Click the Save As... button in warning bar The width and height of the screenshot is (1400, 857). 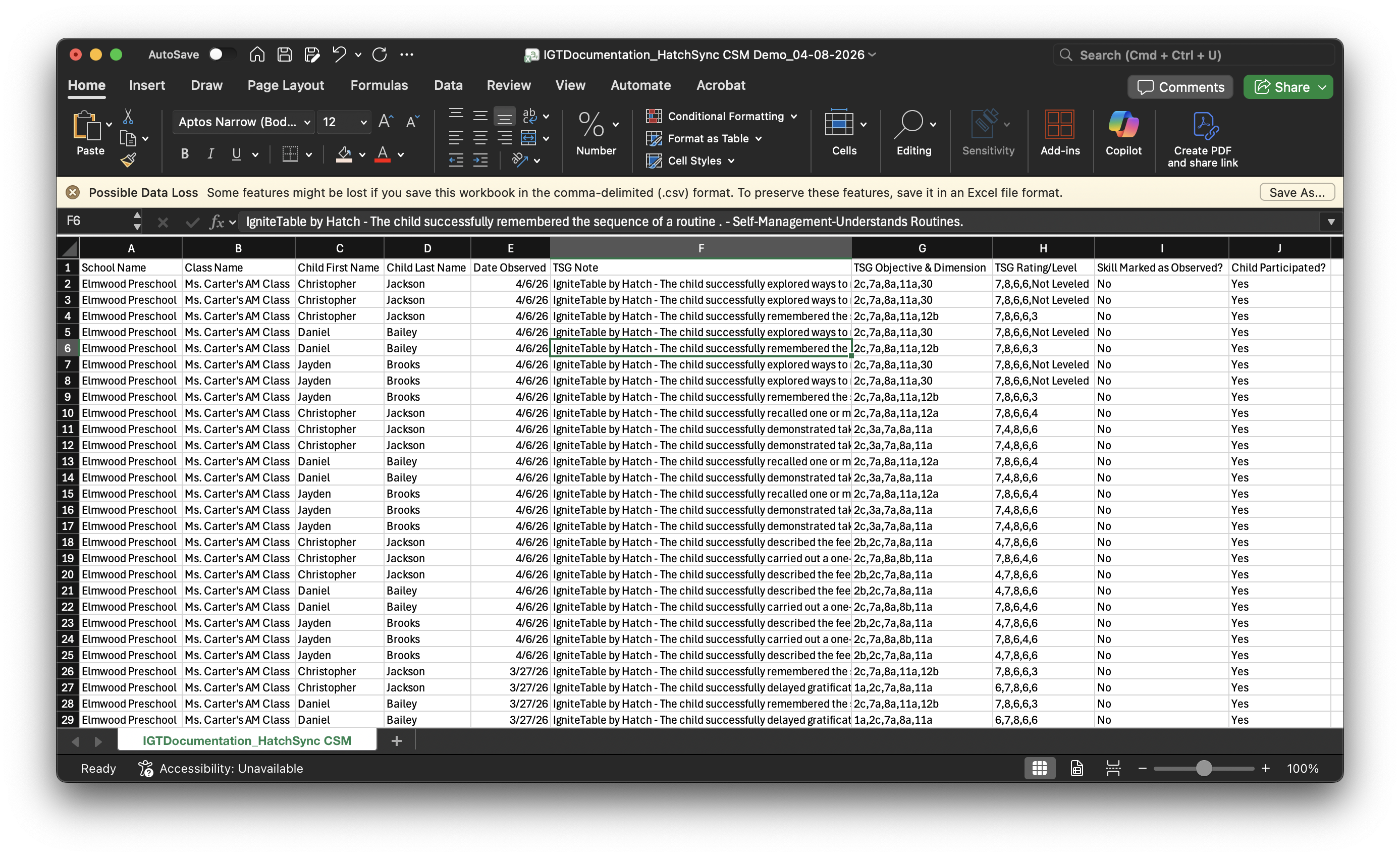pos(1297,193)
